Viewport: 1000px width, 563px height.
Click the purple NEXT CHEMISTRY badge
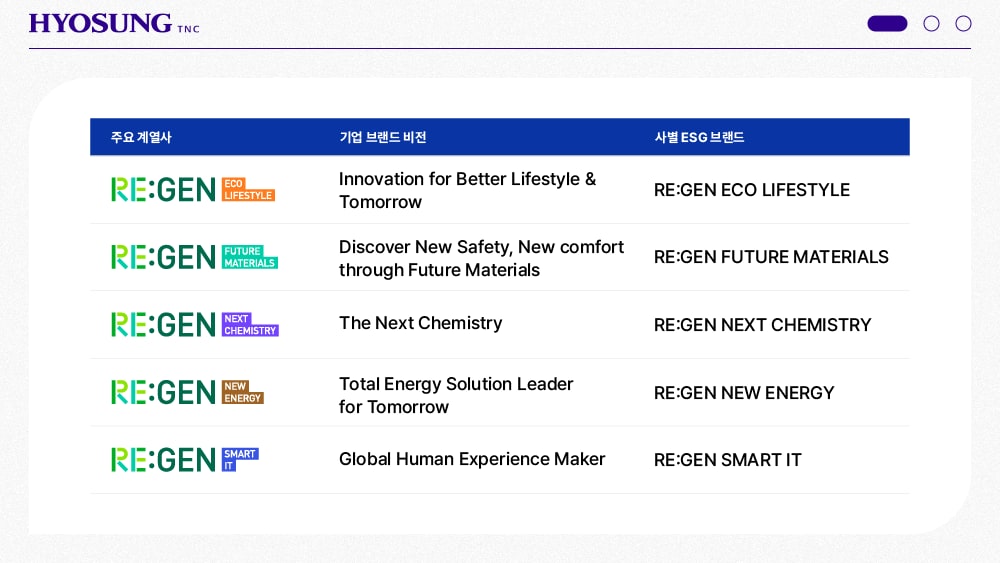click(x=251, y=325)
